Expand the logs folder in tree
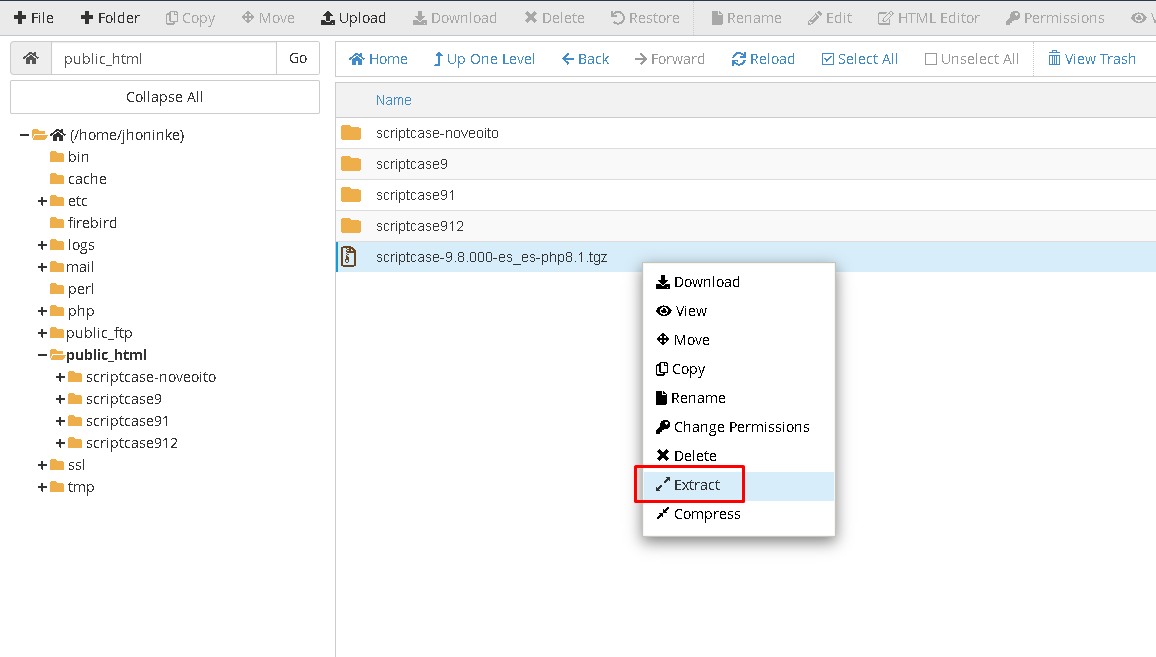The height and width of the screenshot is (657, 1156). point(42,245)
